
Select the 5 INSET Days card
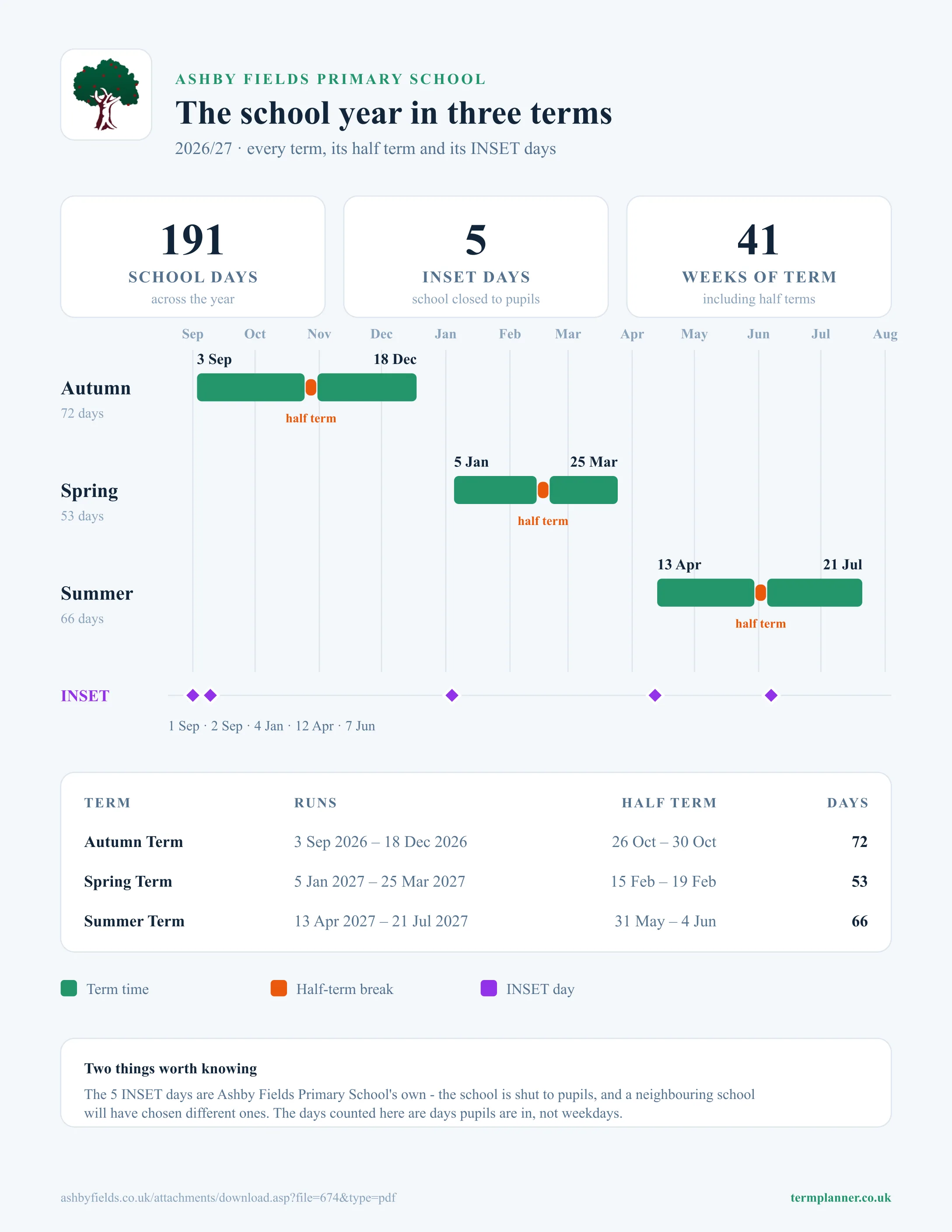(x=476, y=257)
